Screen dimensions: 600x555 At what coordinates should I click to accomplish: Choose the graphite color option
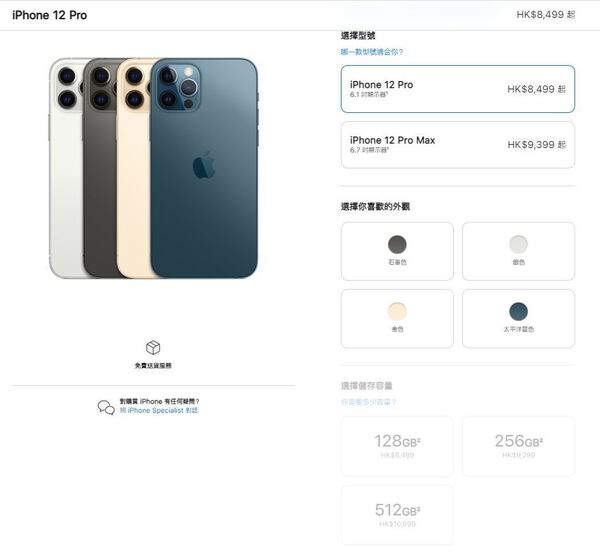(x=397, y=251)
